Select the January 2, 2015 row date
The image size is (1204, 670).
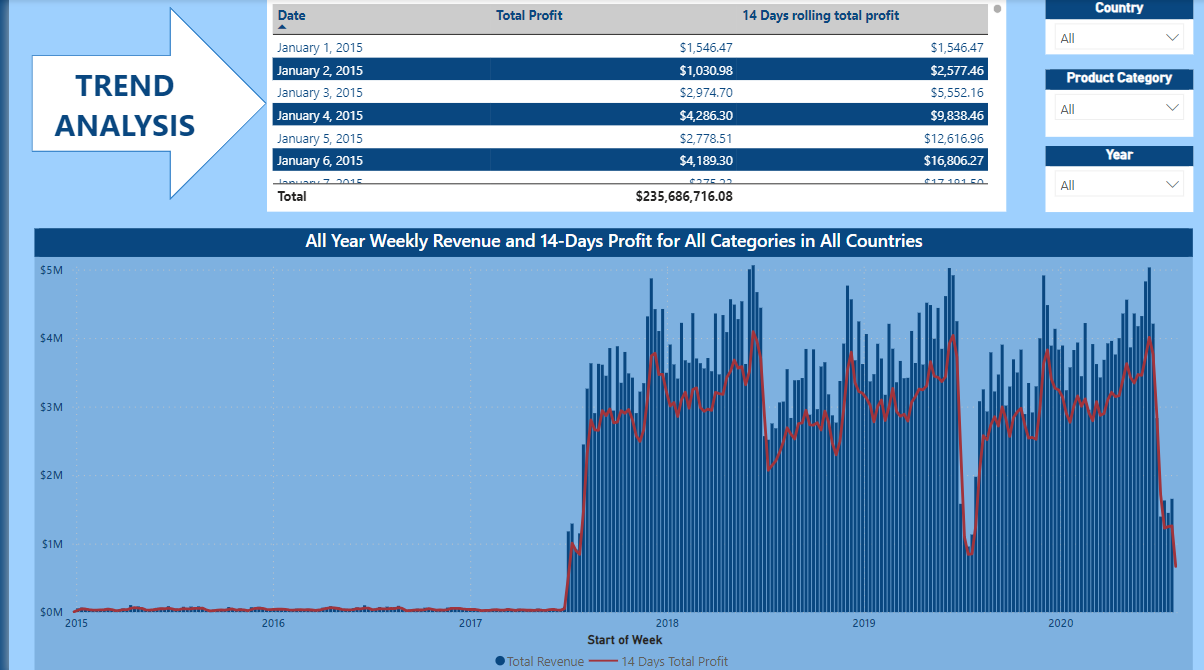tap(320, 70)
